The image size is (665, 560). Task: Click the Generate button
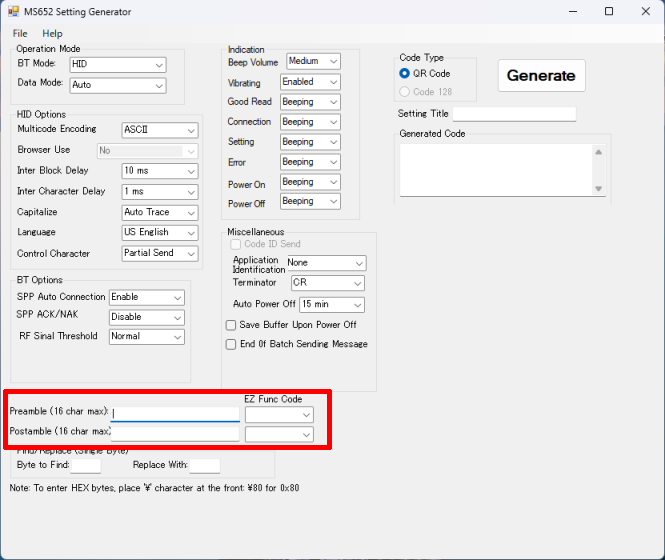click(541, 75)
